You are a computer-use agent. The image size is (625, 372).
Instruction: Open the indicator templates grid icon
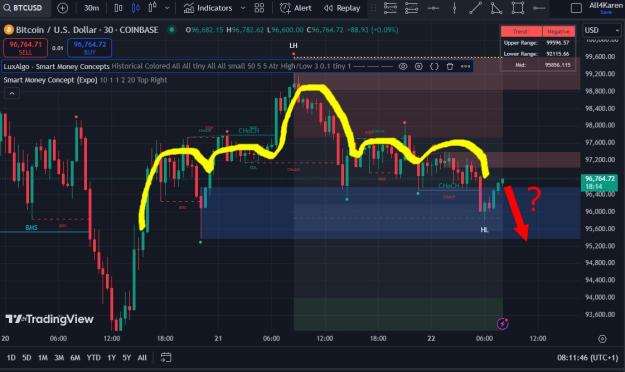[x=259, y=8]
